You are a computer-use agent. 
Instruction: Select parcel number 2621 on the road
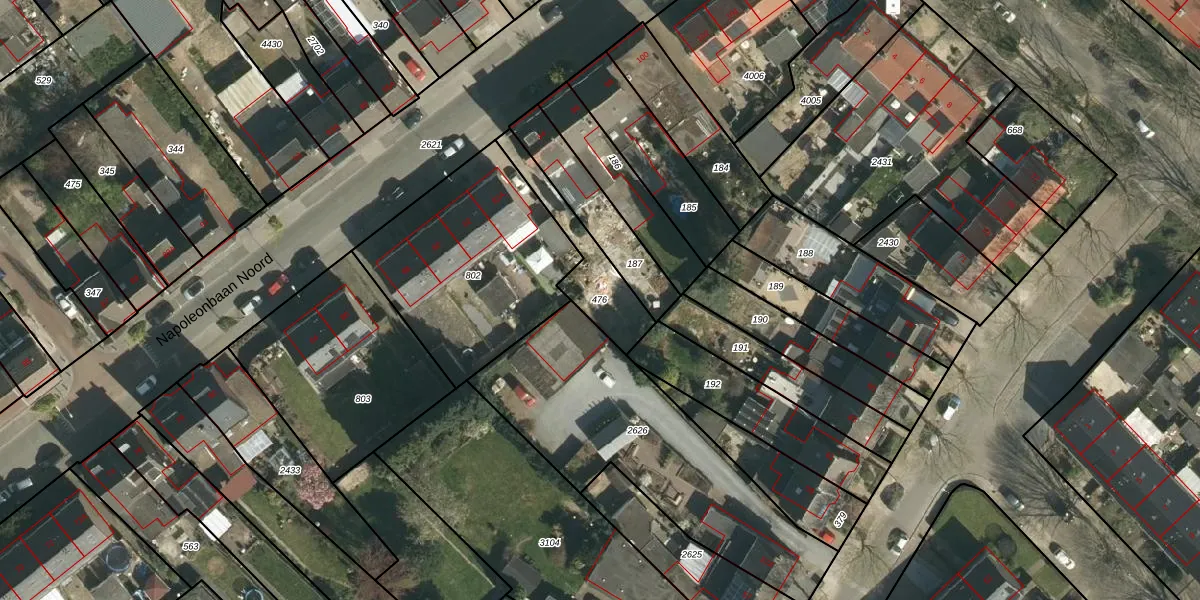431,145
